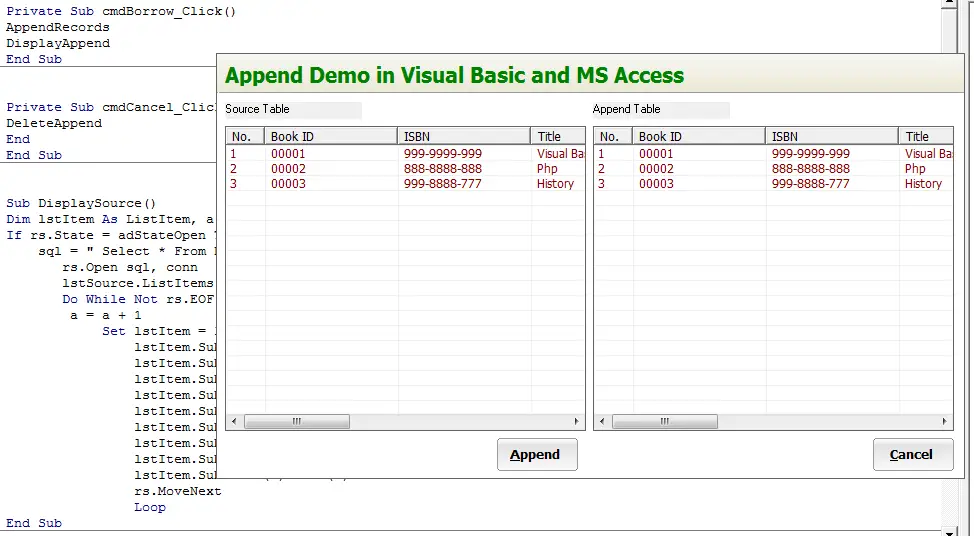Click Append Table No. column header
The width and height of the screenshot is (974, 536).
click(x=613, y=136)
